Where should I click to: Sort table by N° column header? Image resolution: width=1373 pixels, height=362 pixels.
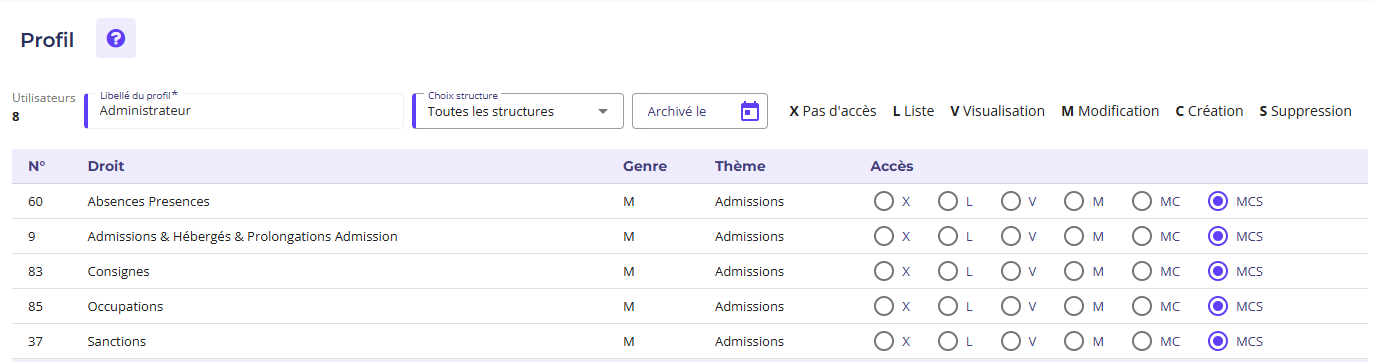[x=37, y=166]
